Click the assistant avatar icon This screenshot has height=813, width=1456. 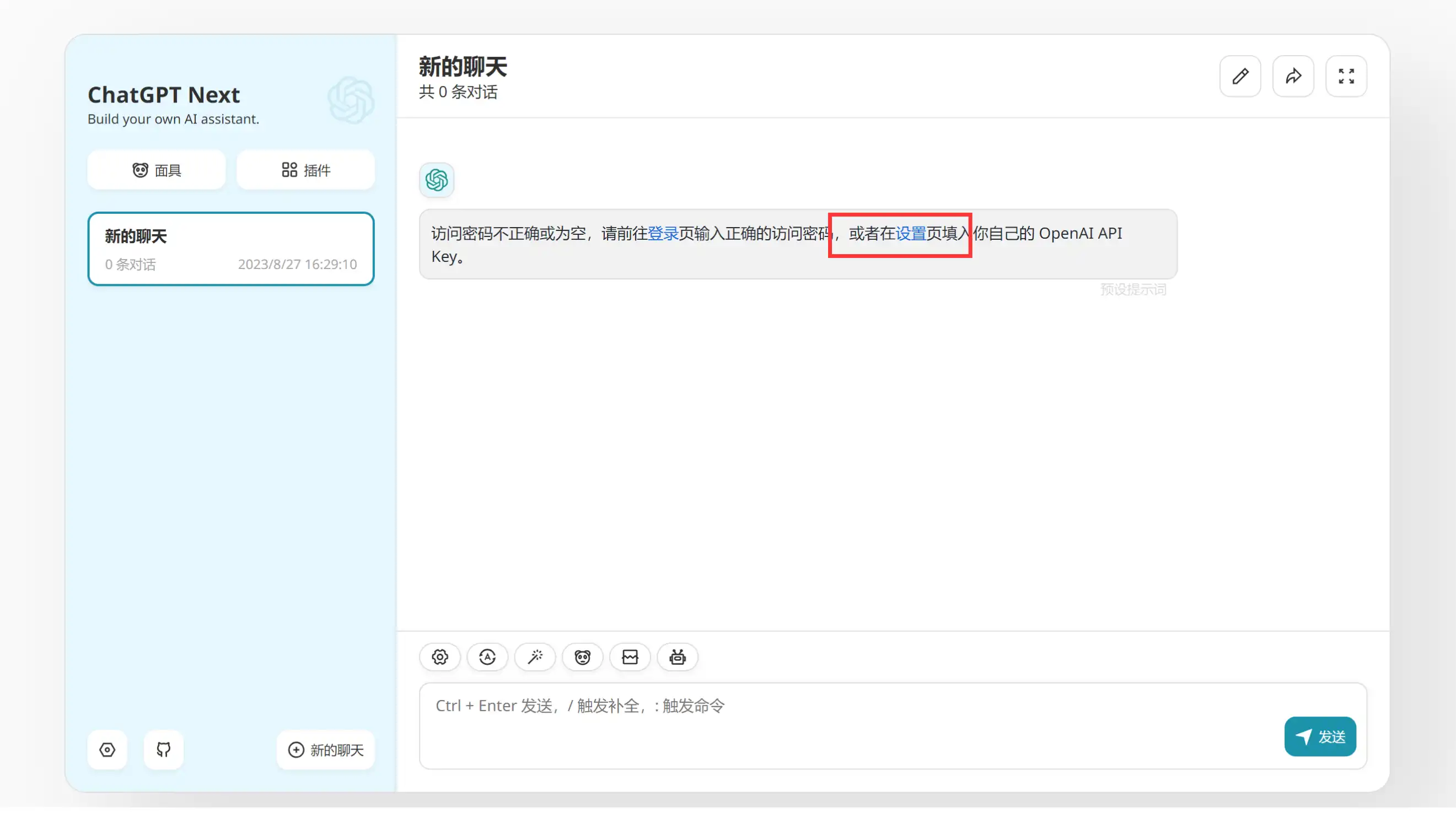tap(436, 180)
